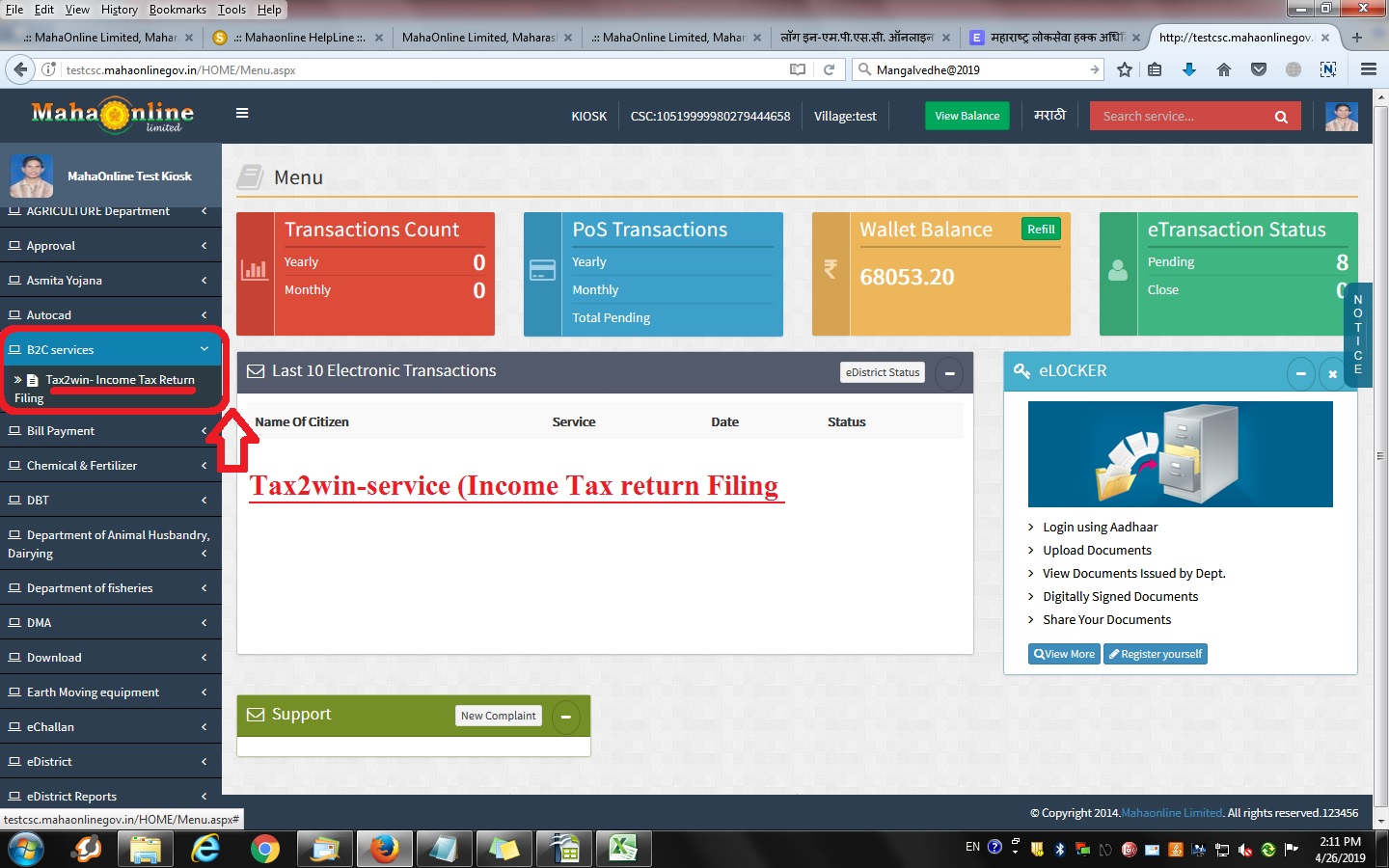The height and width of the screenshot is (868, 1389).
Task: Open Internet Explorer from the taskbar
Action: pos(204,849)
